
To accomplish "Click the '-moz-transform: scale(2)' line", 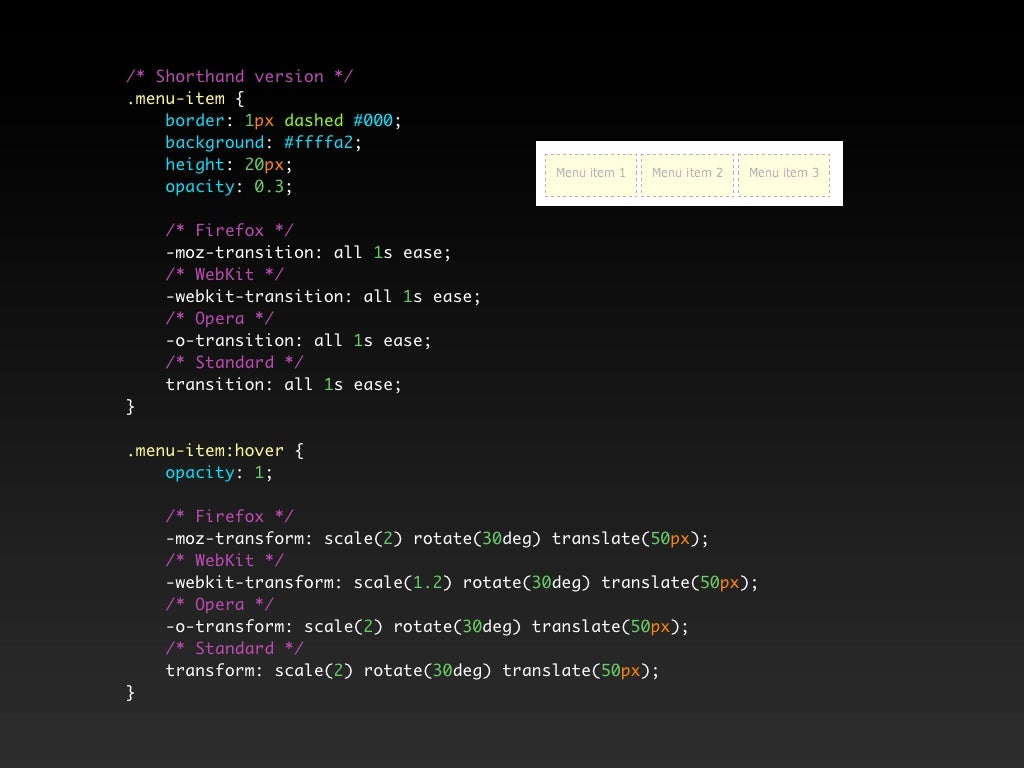I will (437, 539).
